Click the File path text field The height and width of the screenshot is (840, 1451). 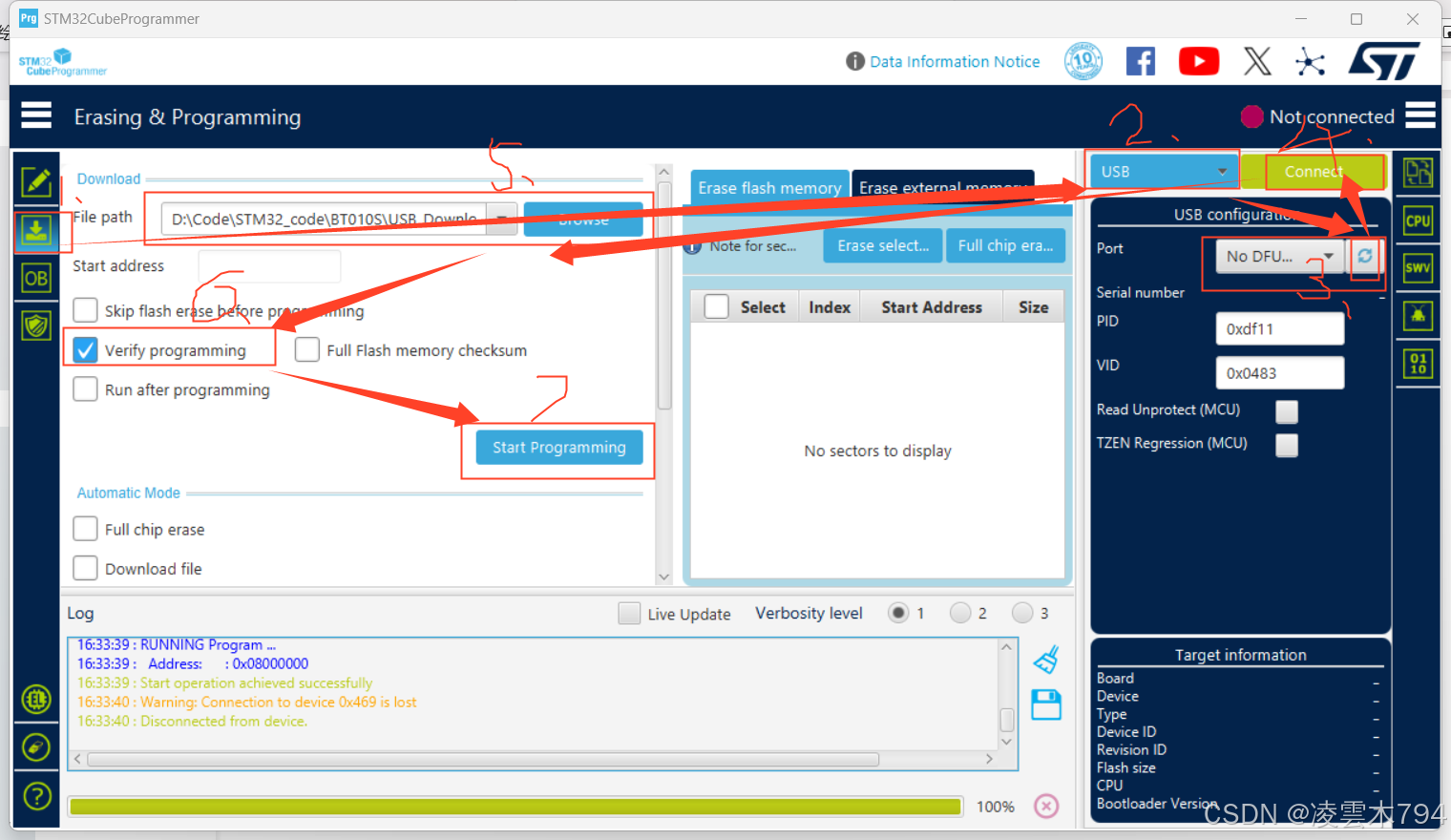pyautogui.click(x=324, y=219)
